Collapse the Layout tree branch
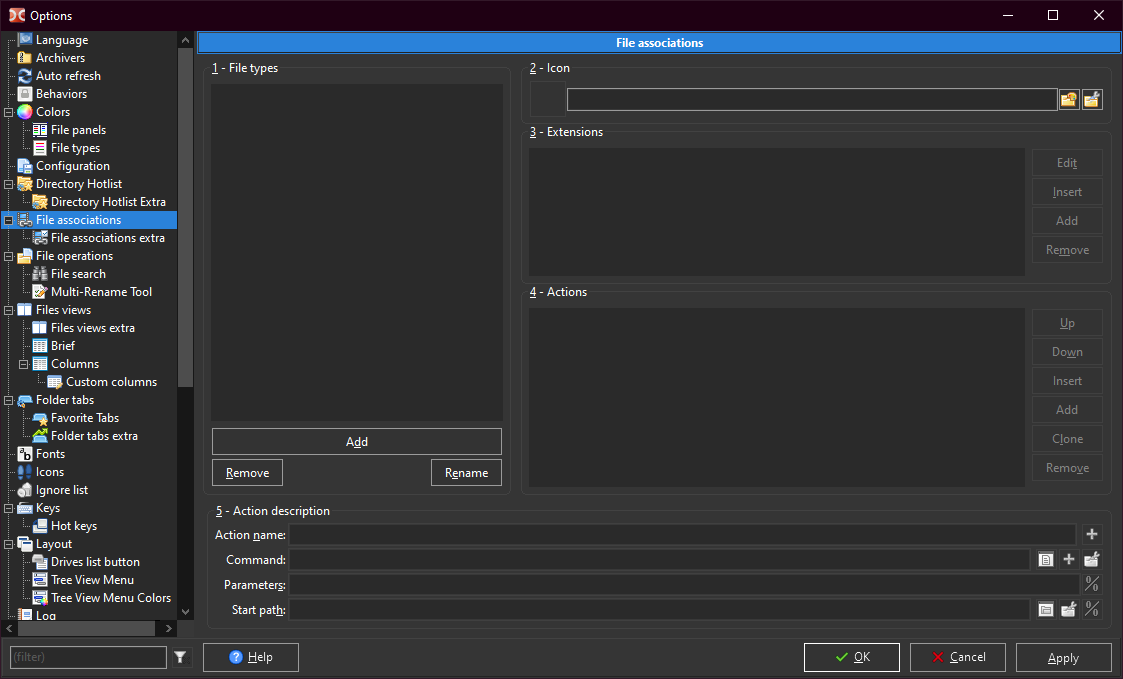Screen dimensions: 1123x679 9,544
